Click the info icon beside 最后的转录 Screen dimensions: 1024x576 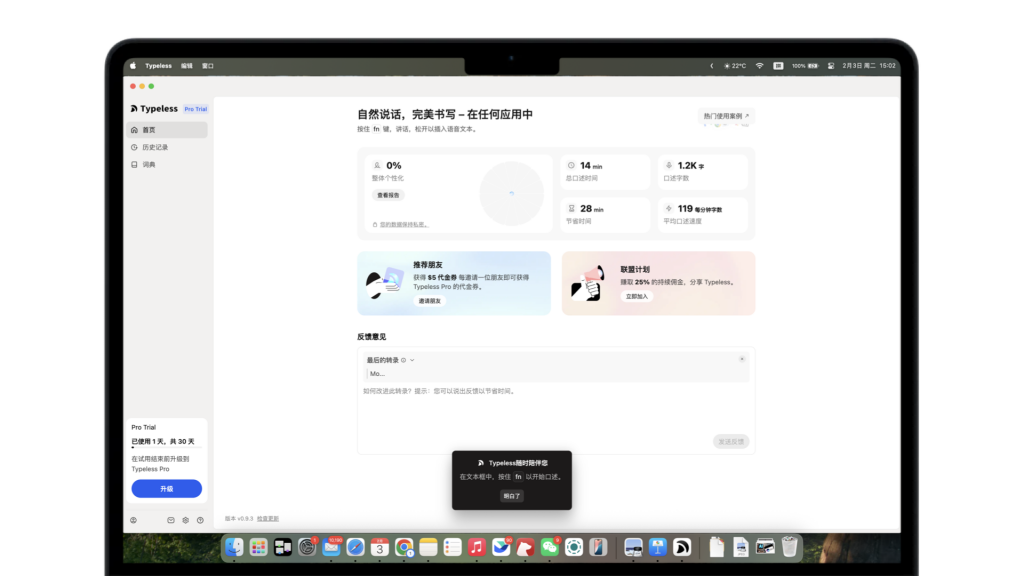(x=403, y=360)
